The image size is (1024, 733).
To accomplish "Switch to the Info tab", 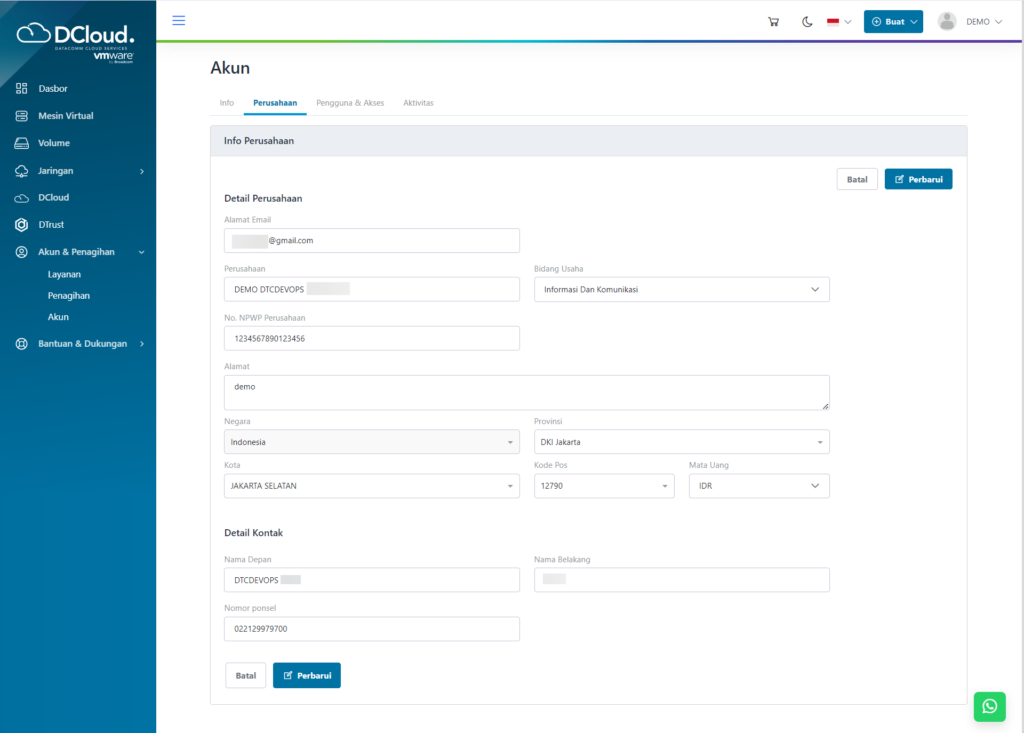I will 227,103.
